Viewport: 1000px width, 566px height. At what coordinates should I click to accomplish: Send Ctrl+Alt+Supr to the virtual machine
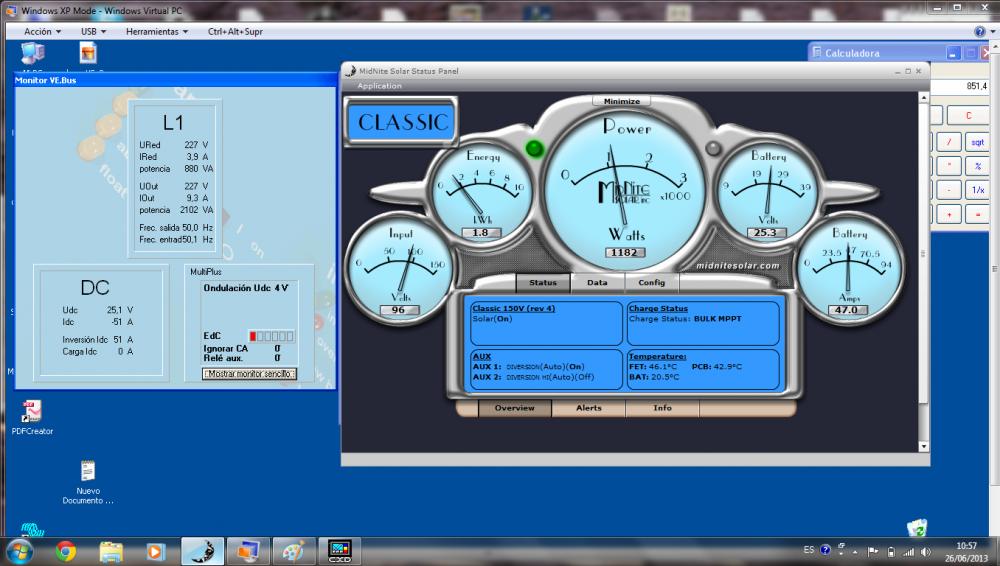(235, 31)
